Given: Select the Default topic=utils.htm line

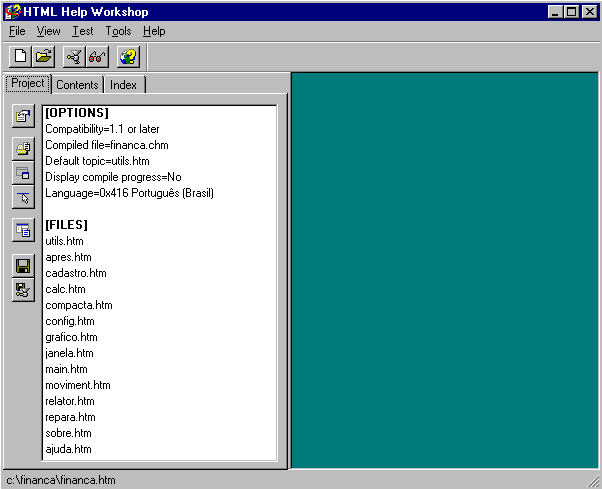Looking at the screenshot, I should point(98,161).
